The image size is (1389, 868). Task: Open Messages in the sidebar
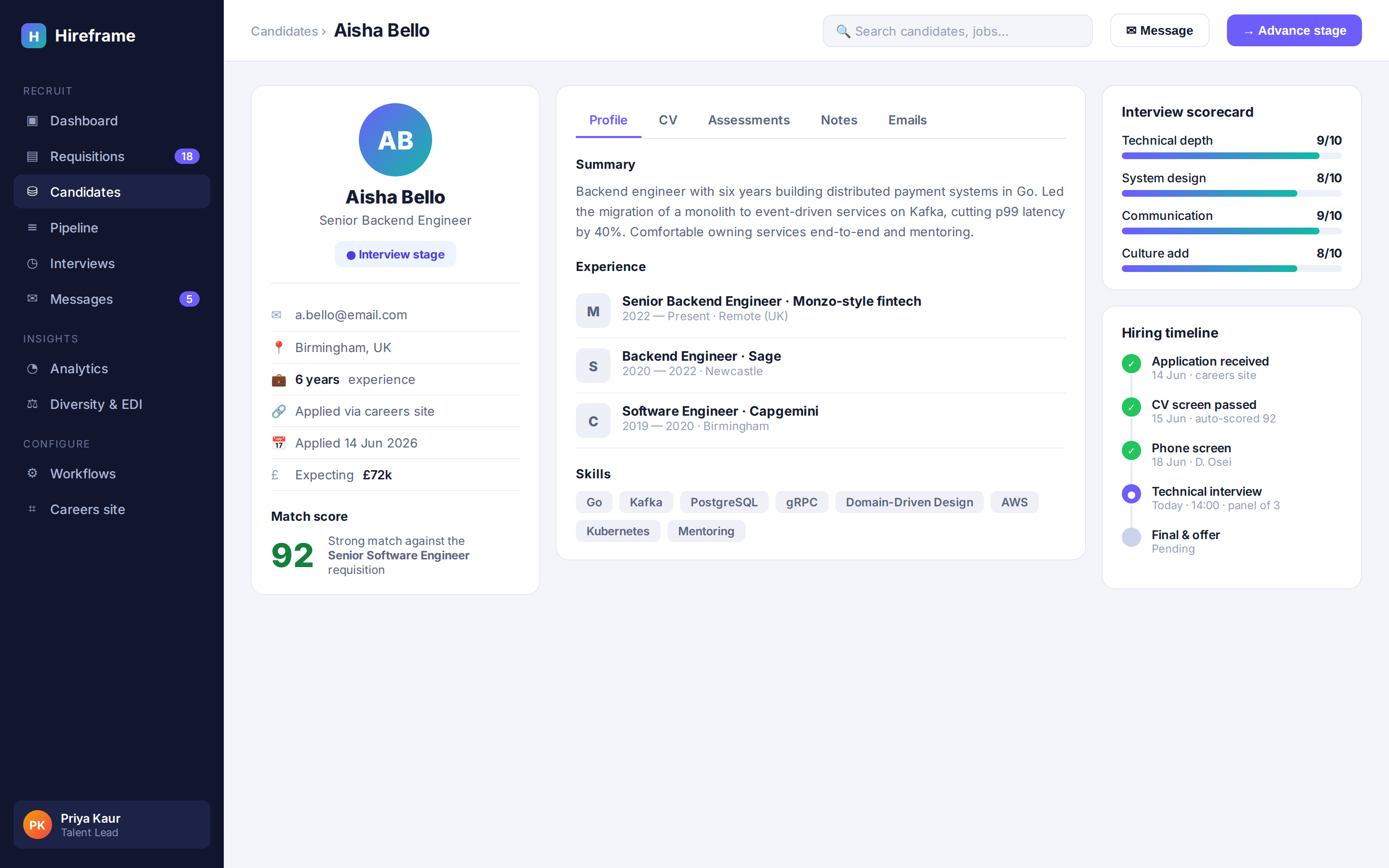tap(112, 299)
